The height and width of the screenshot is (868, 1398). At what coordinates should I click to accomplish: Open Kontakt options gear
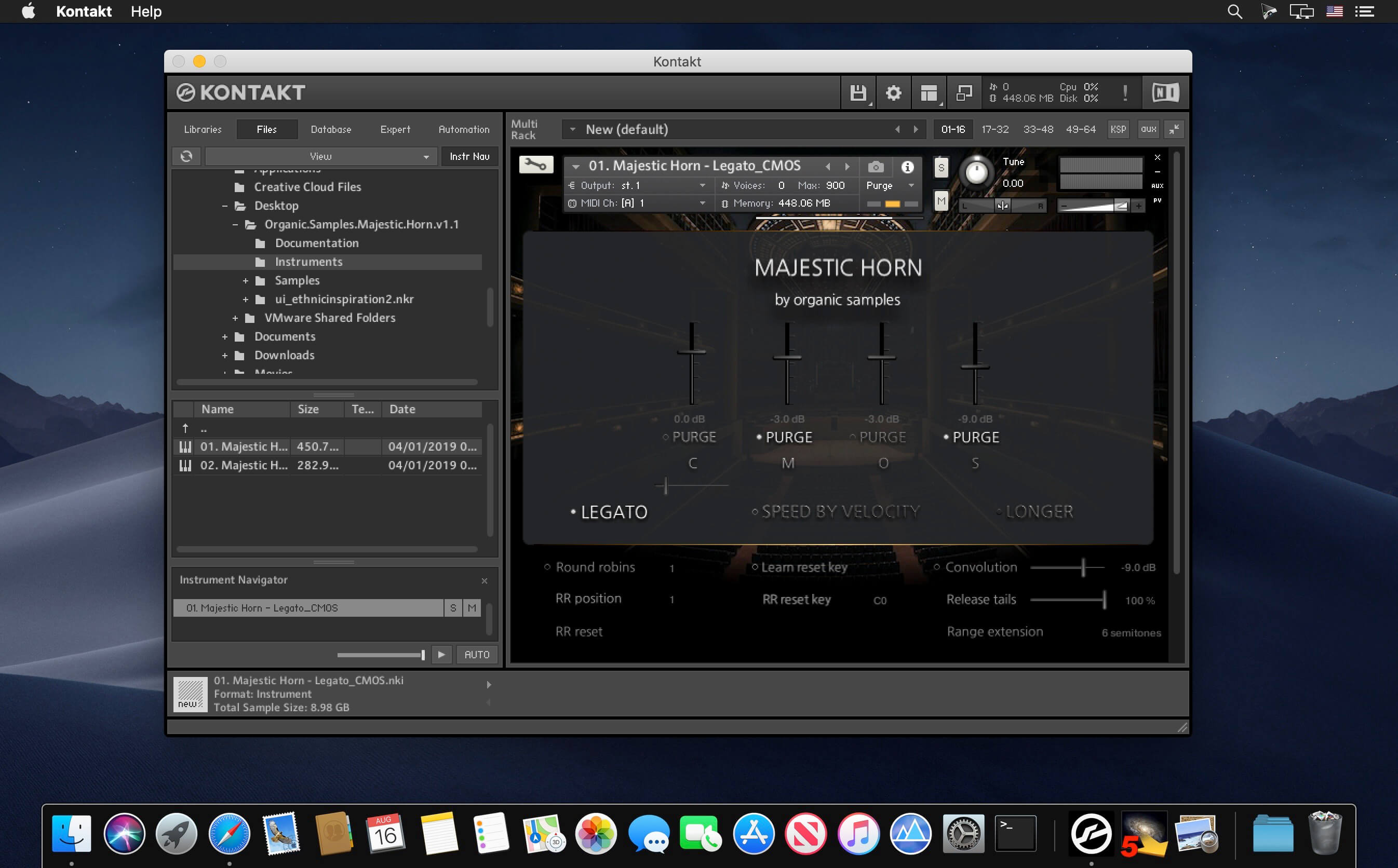coord(893,92)
